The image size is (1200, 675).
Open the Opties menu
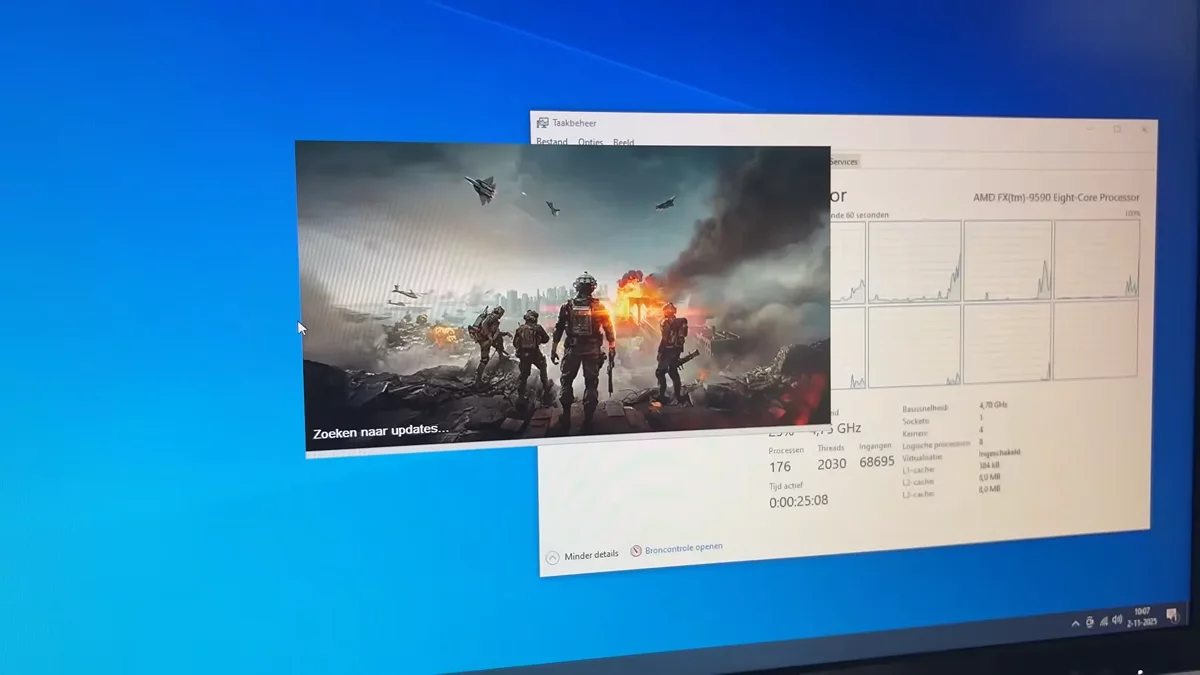[590, 142]
